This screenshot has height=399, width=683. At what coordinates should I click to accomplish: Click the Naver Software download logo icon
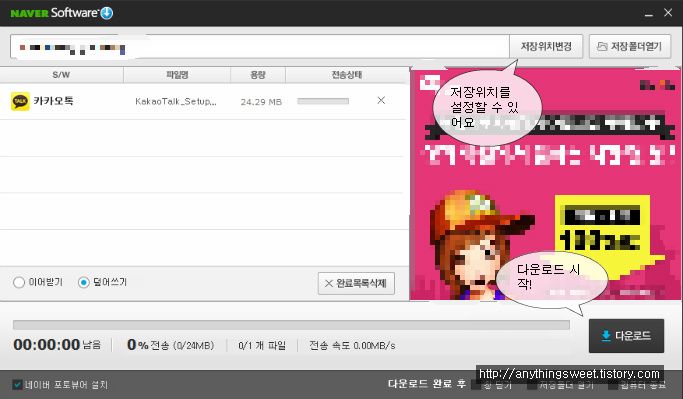coord(107,13)
